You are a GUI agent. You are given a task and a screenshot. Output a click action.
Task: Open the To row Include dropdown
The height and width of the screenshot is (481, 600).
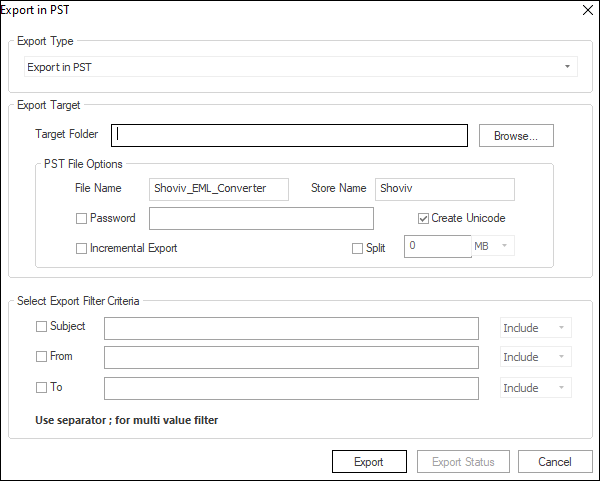point(536,388)
